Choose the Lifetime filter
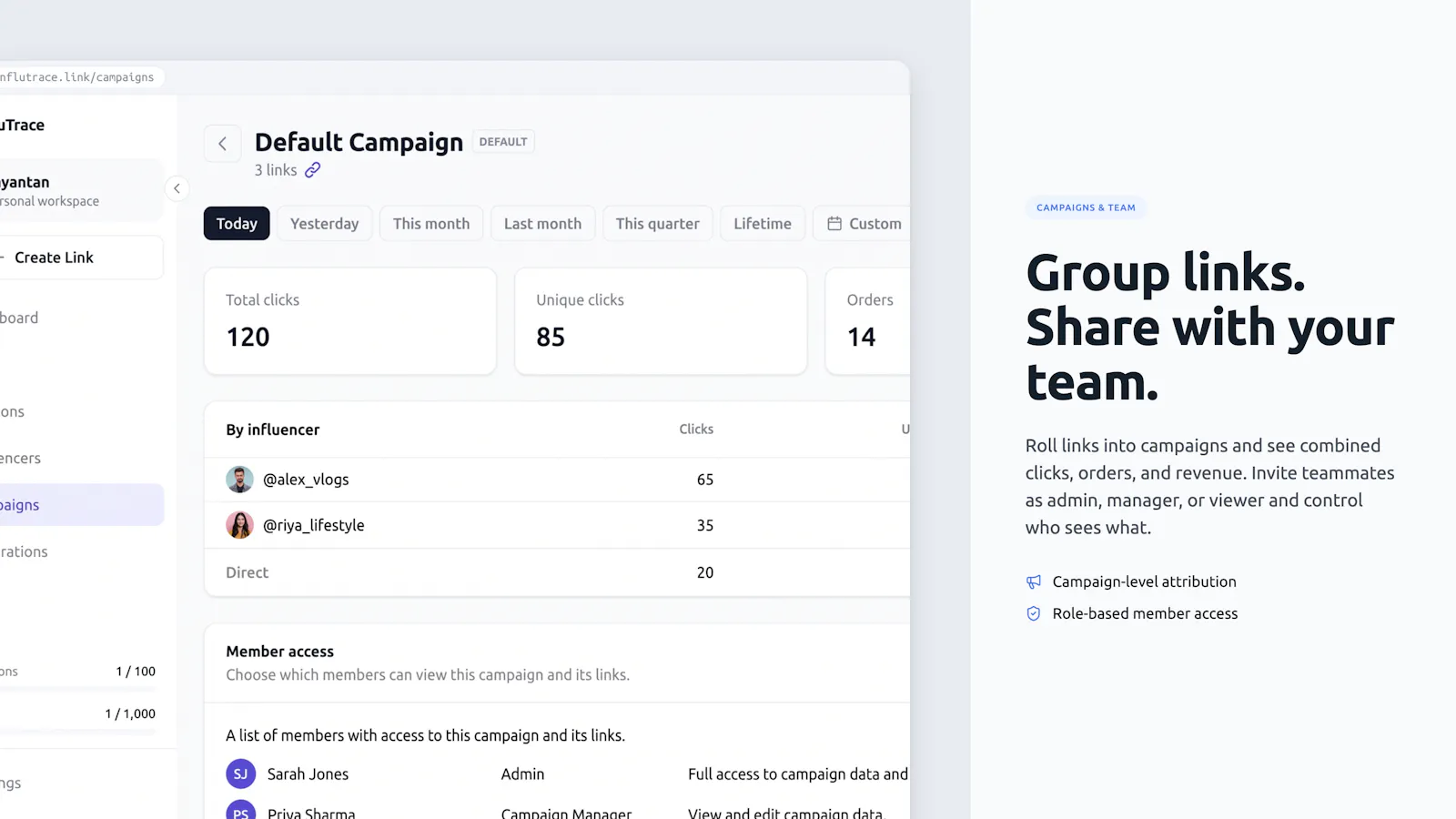This screenshot has width=1456, height=819. click(x=763, y=224)
